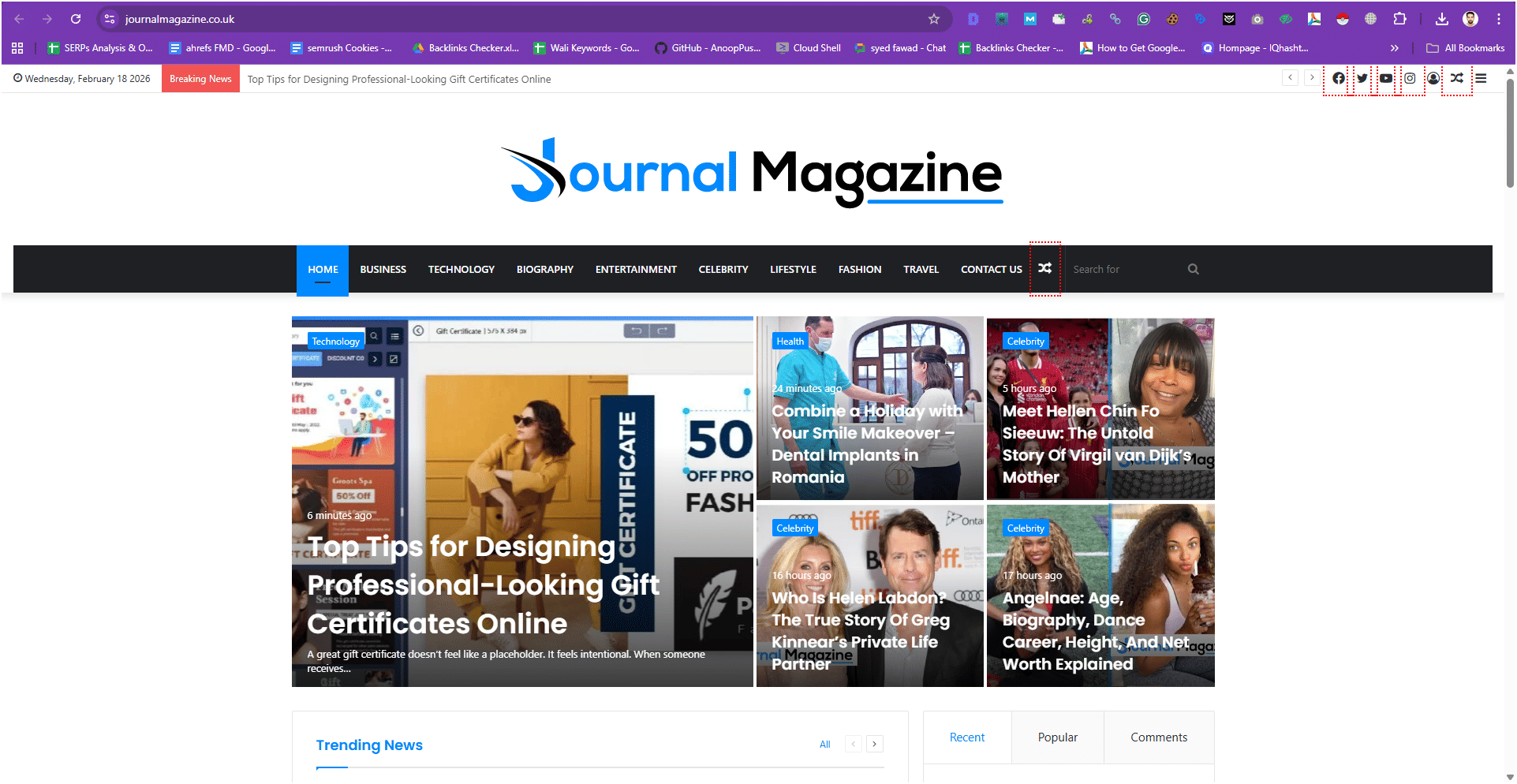Click the black owl extension icon
This screenshot has width=1517, height=784.
click(x=1229, y=19)
